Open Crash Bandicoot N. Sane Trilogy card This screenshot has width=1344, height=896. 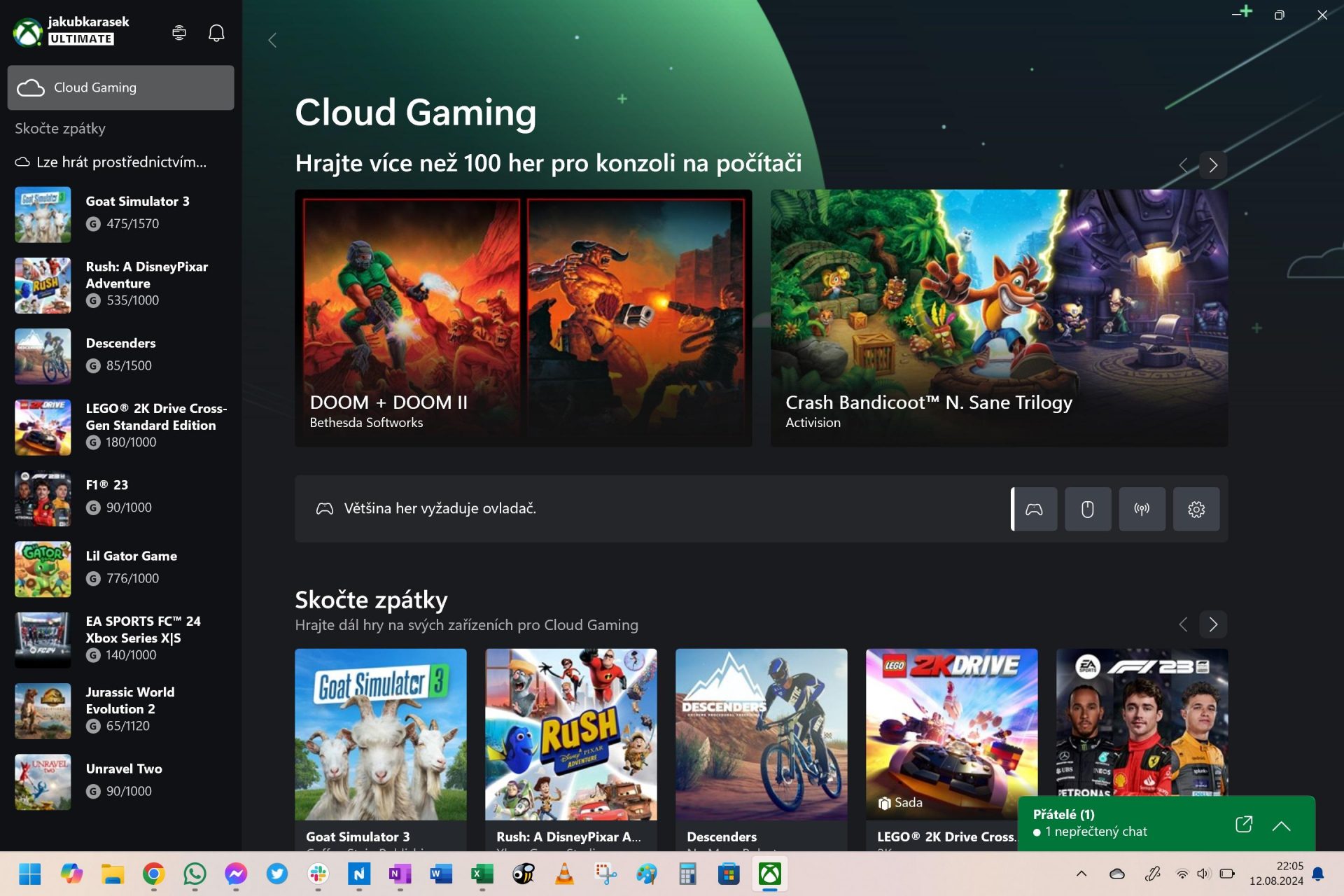click(999, 318)
